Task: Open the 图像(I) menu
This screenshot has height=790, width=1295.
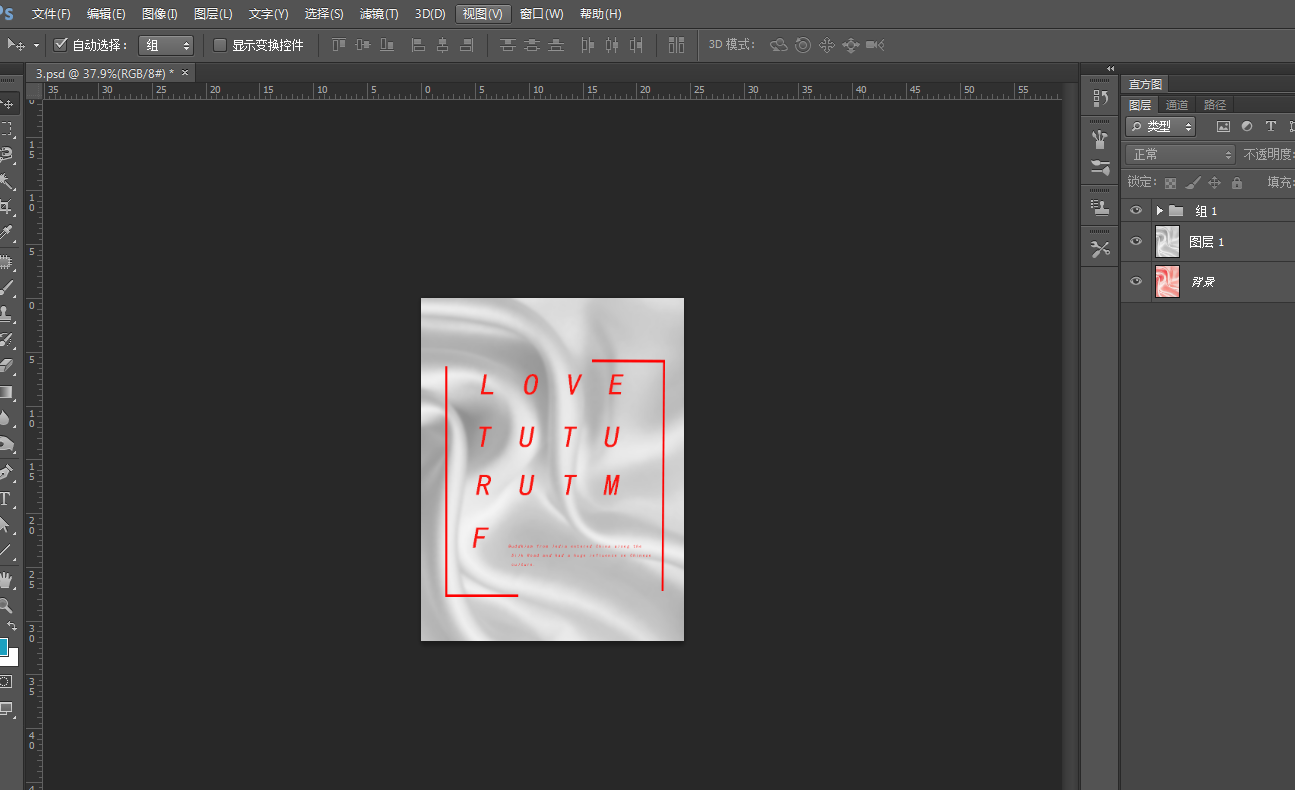Action: click(x=160, y=14)
